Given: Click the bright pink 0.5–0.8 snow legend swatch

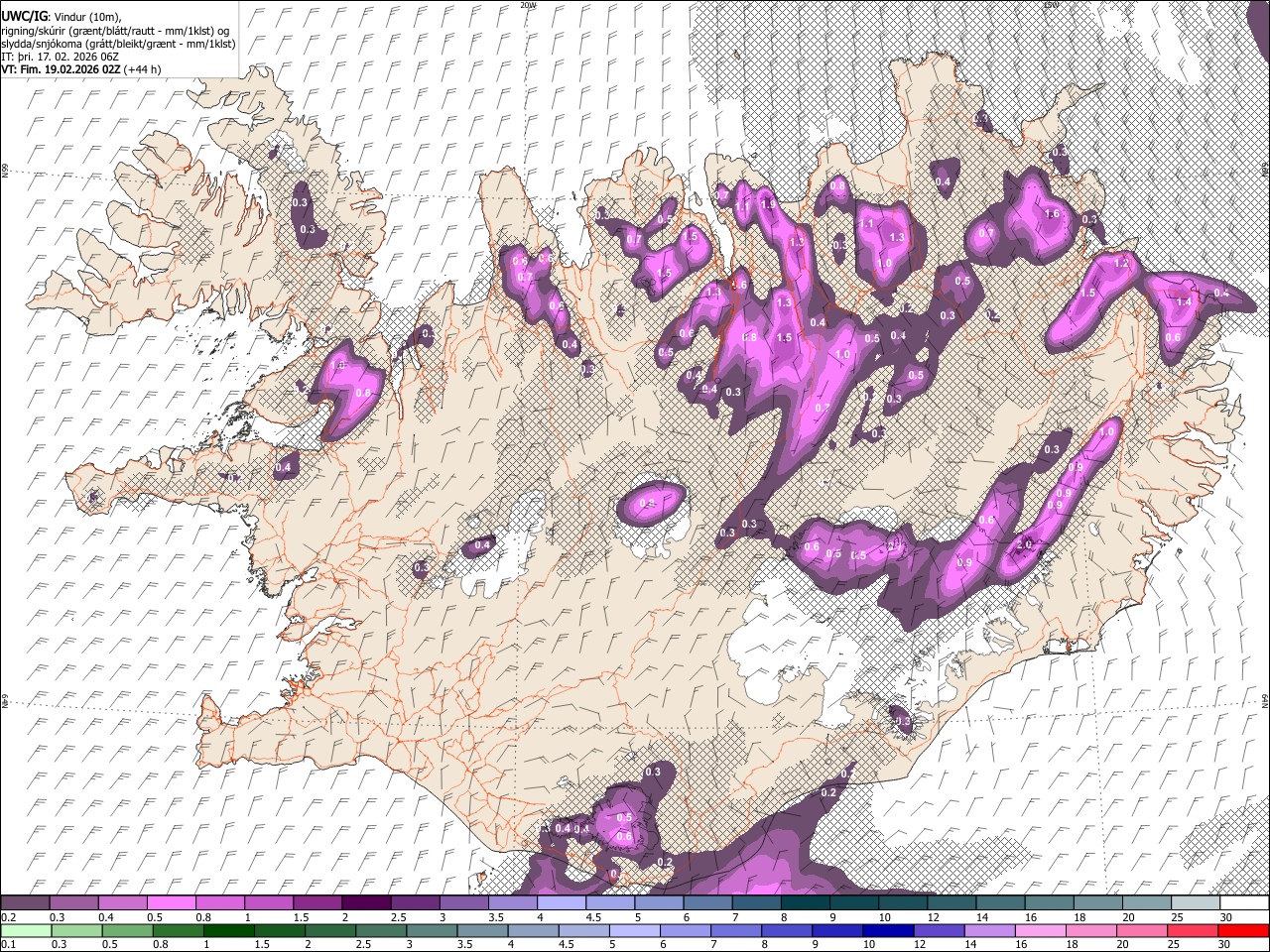Looking at the screenshot, I should tap(171, 902).
